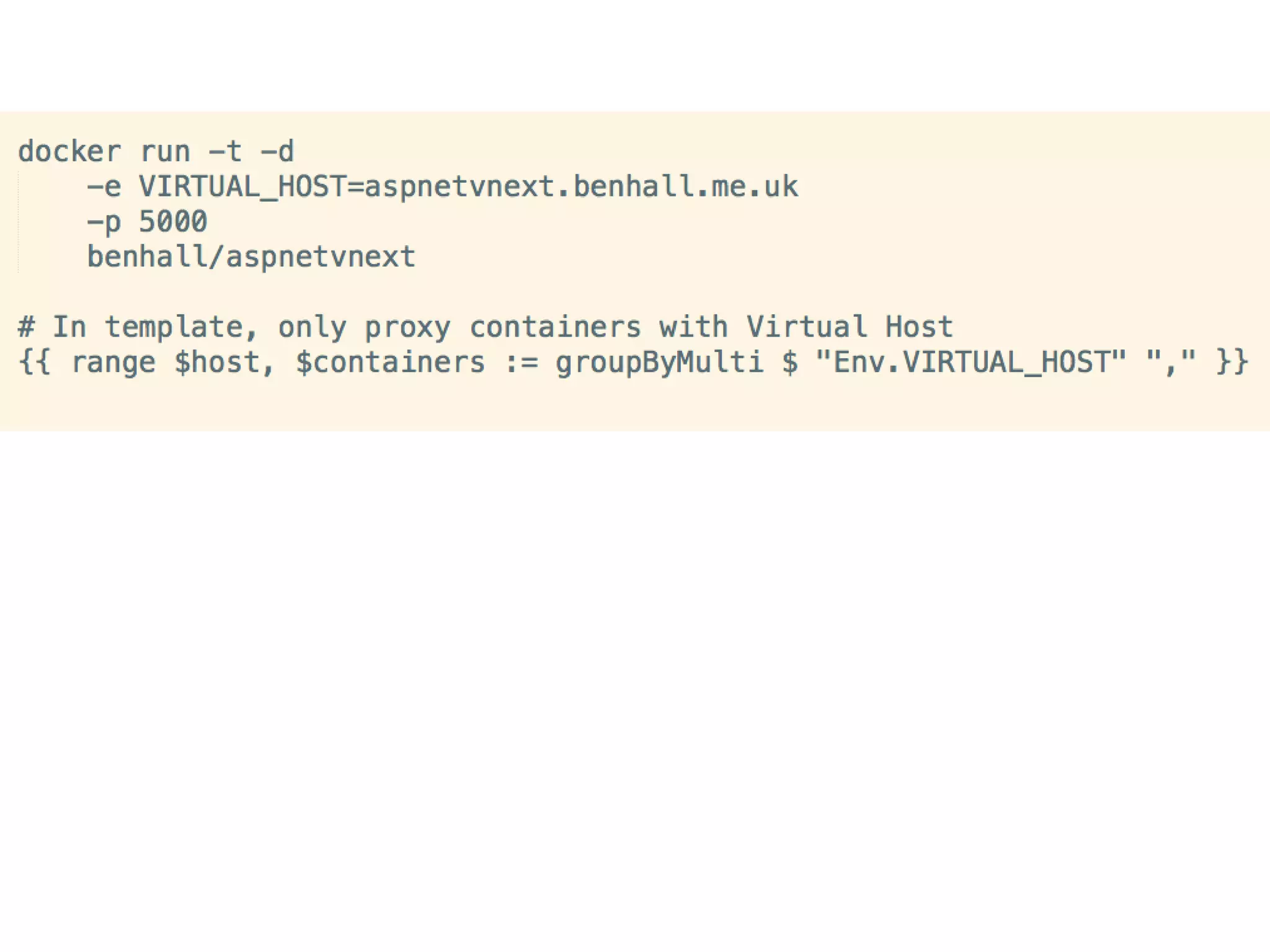Click the aspnetvnext.benhall.me.uk hostname
Viewport: 1270px width, 952px height.
point(581,187)
